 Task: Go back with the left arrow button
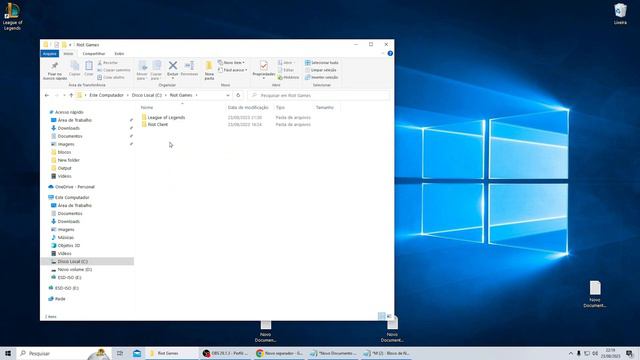click(x=47, y=96)
